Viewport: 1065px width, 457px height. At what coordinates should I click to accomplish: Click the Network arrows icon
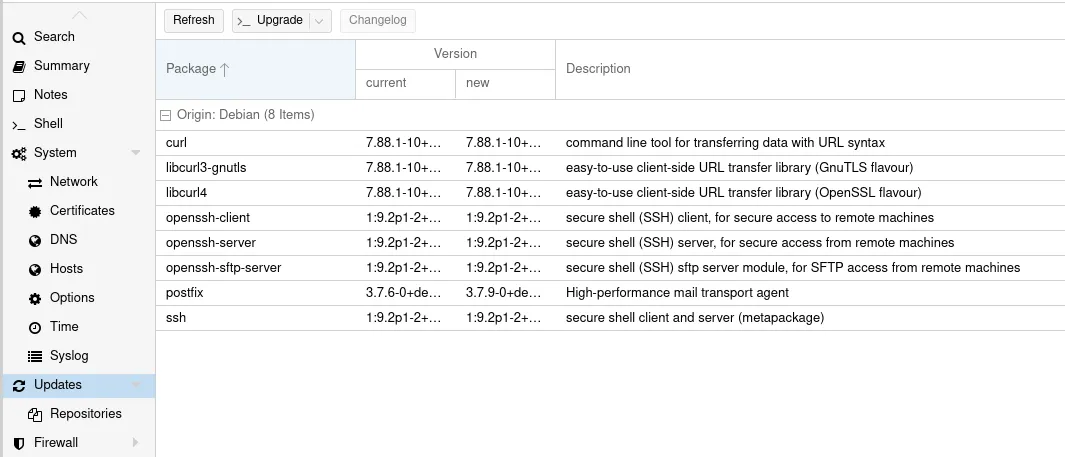click(35, 182)
